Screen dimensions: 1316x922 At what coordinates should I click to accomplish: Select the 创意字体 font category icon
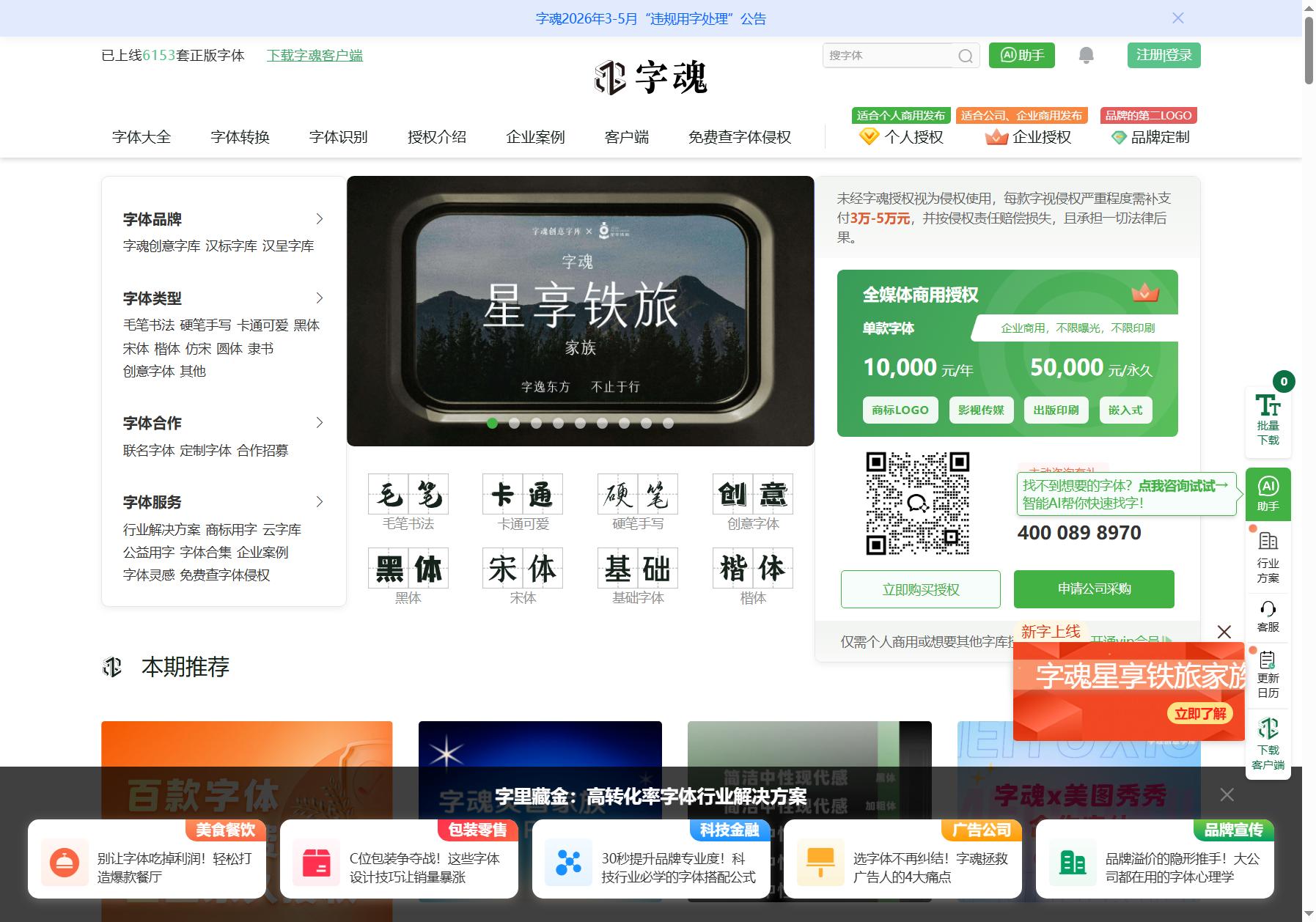753,494
